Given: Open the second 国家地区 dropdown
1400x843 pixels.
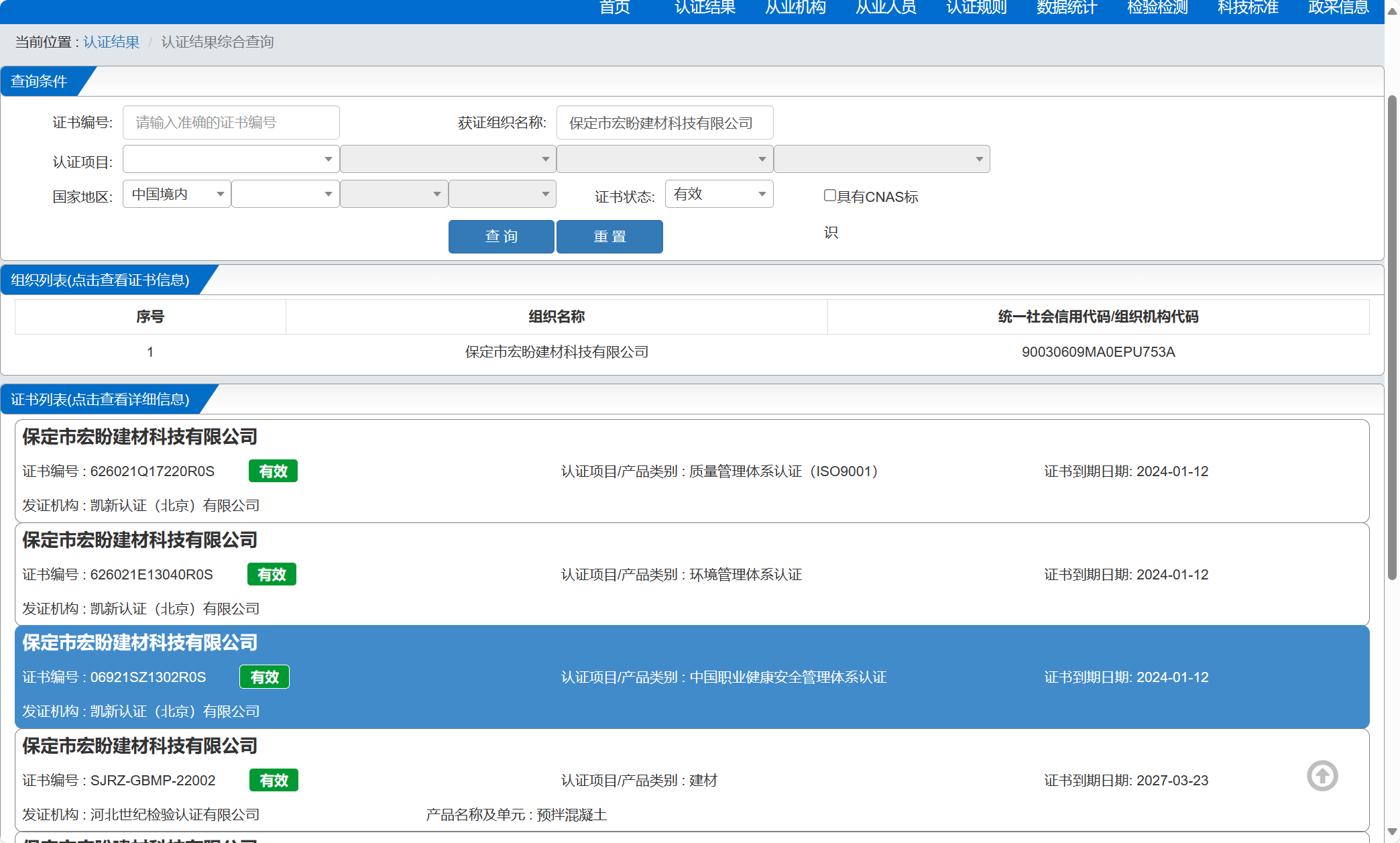Looking at the screenshot, I should (x=286, y=194).
